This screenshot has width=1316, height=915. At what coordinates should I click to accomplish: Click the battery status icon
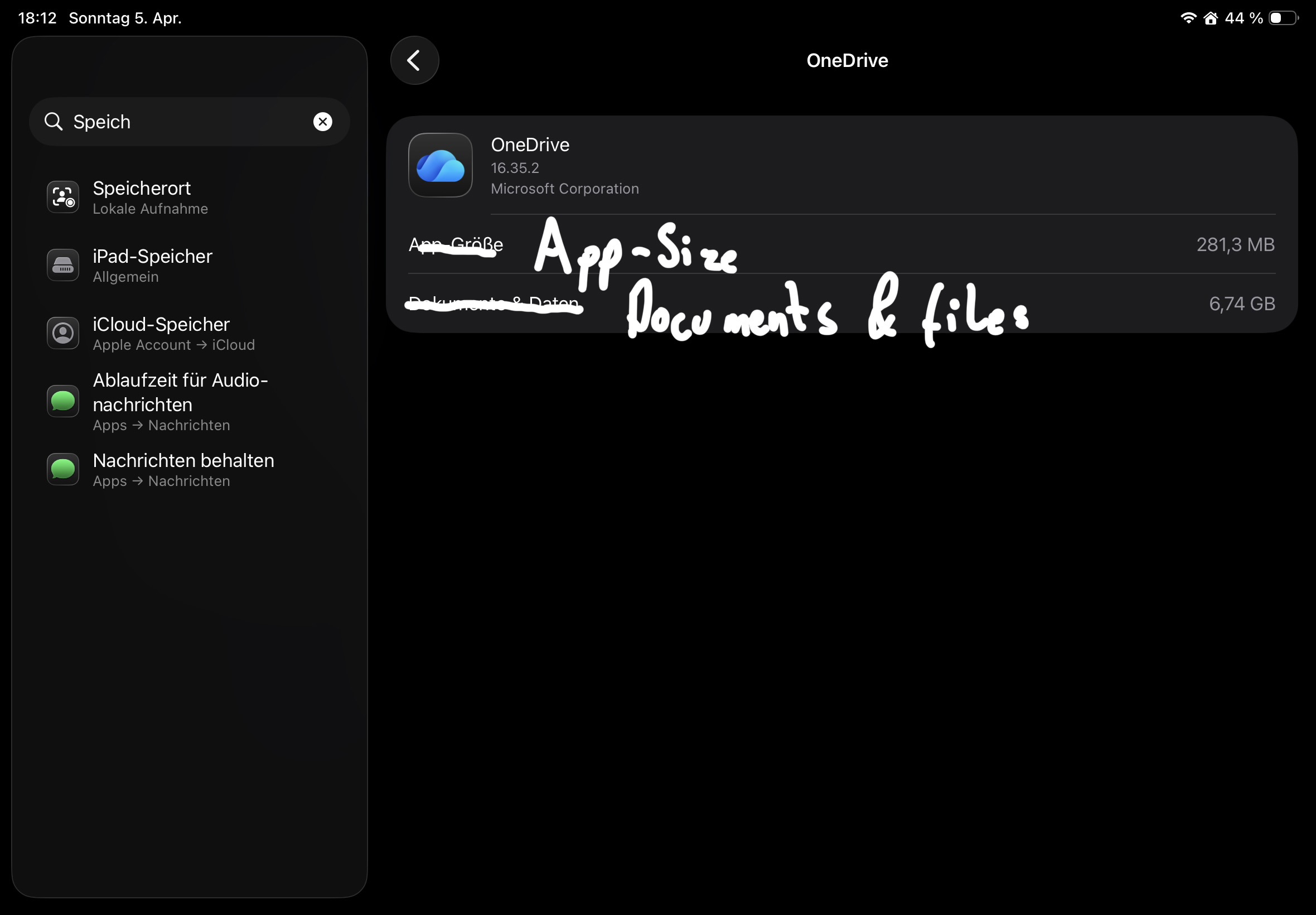pos(1283,18)
